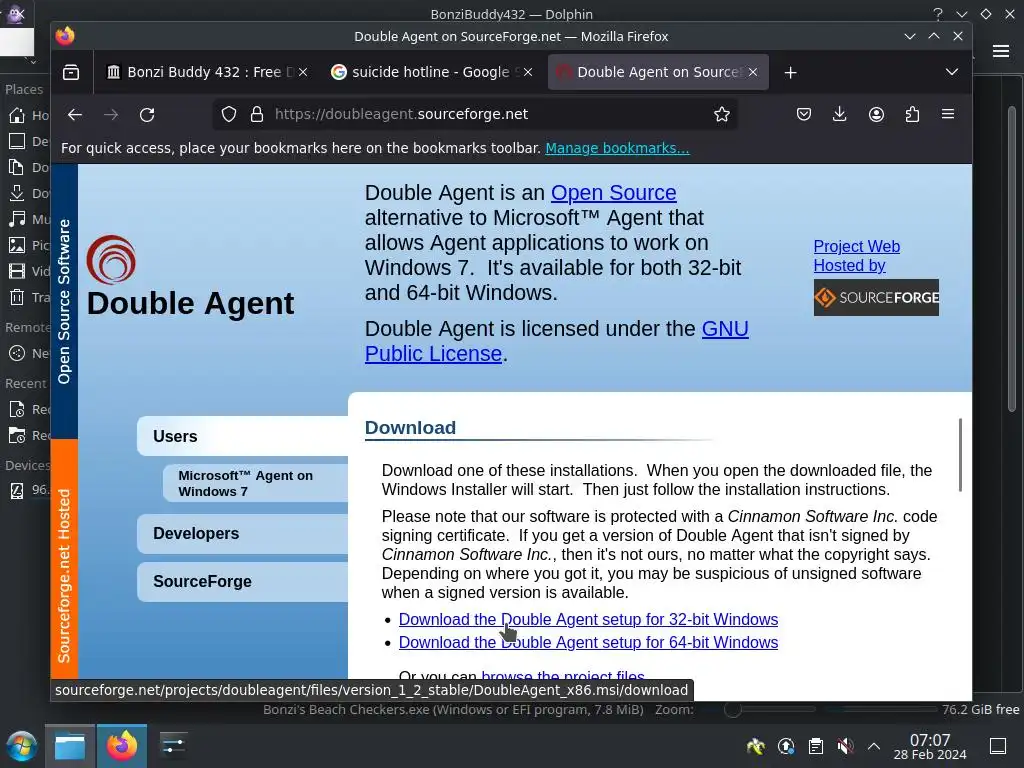Screen dimensions: 1024x768
Task: Open Firefox View button left of tabs
Action: pos(71,72)
